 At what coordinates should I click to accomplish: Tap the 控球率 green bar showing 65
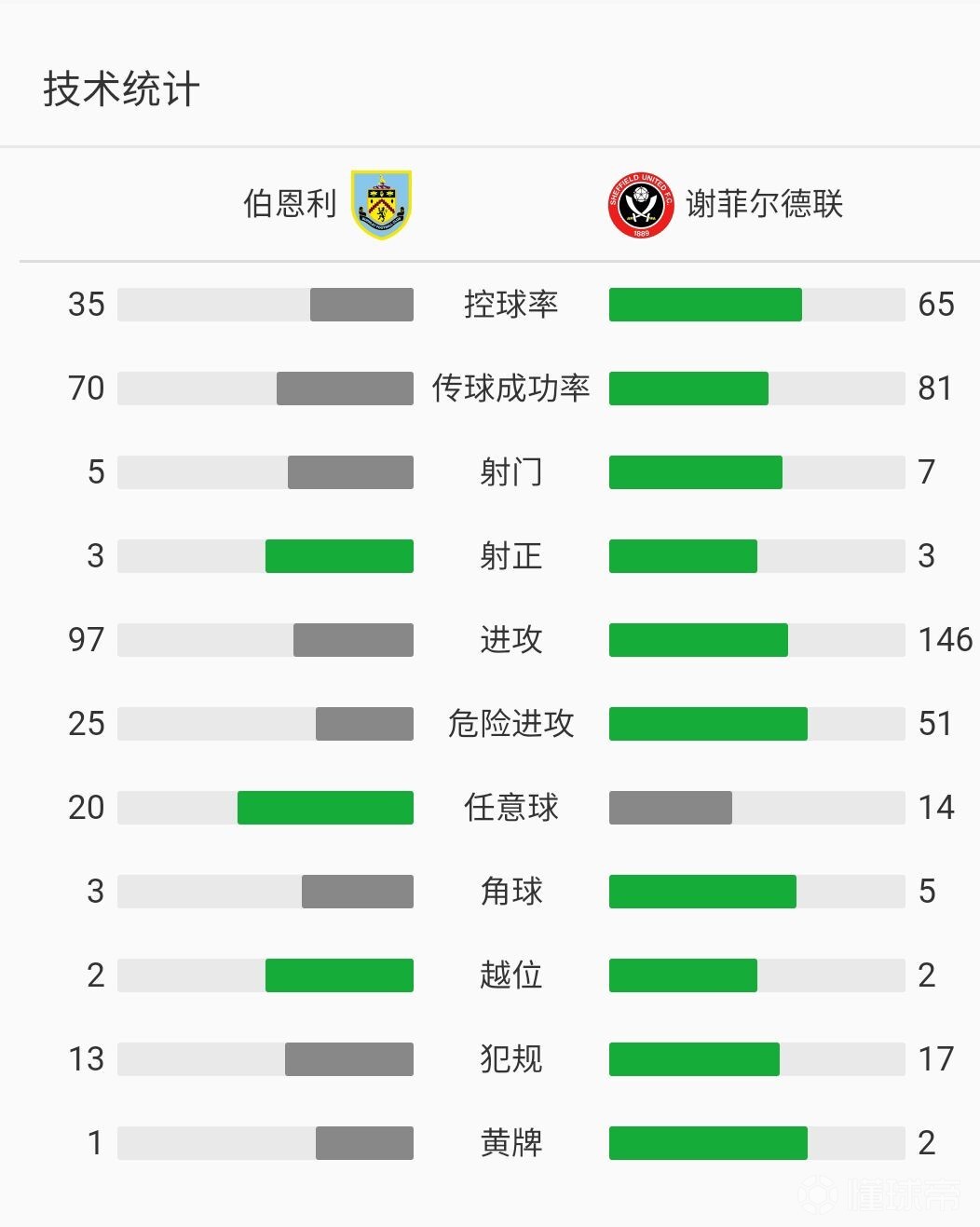(705, 305)
